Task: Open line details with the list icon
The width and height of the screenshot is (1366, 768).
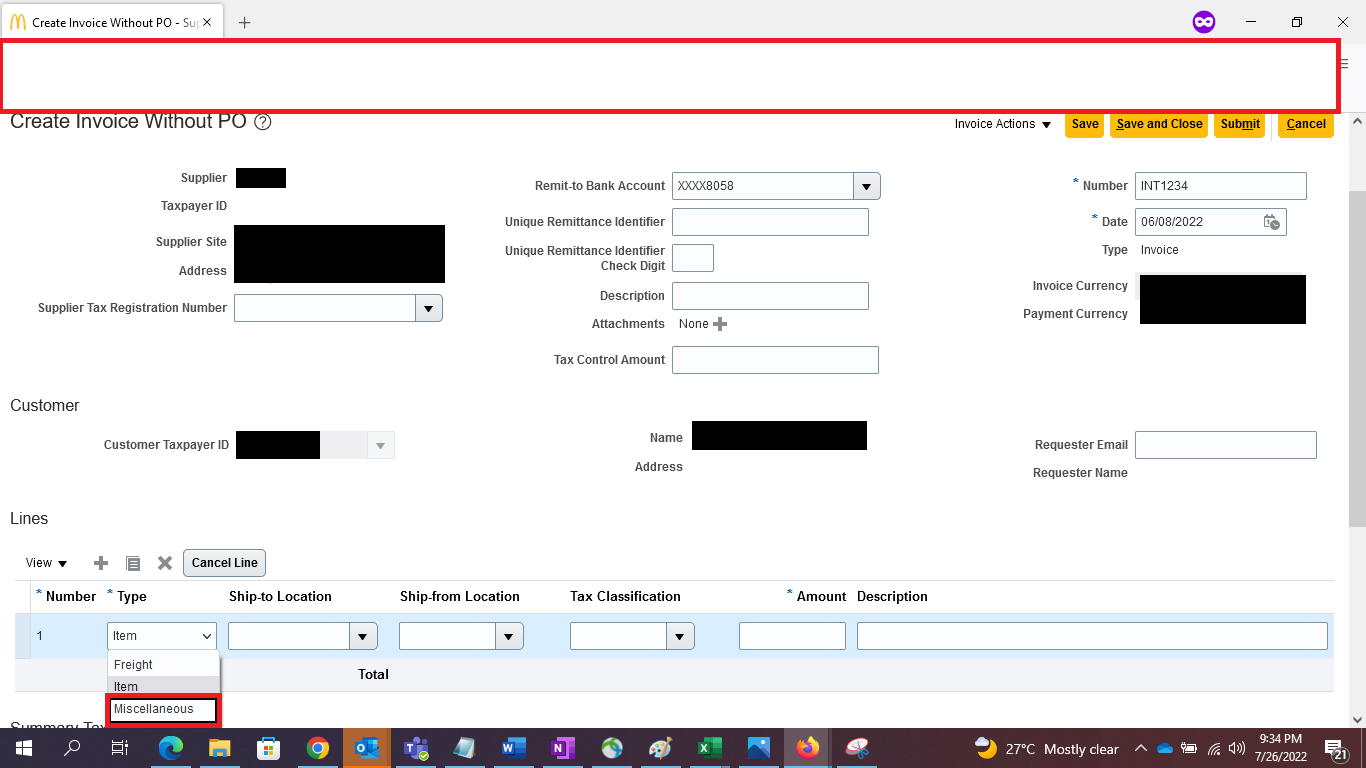Action: 133,563
